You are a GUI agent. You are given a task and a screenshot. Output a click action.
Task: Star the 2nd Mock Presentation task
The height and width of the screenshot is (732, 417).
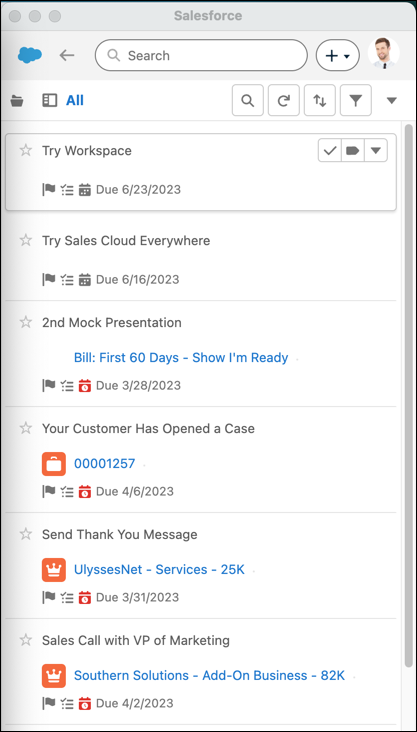click(26, 322)
